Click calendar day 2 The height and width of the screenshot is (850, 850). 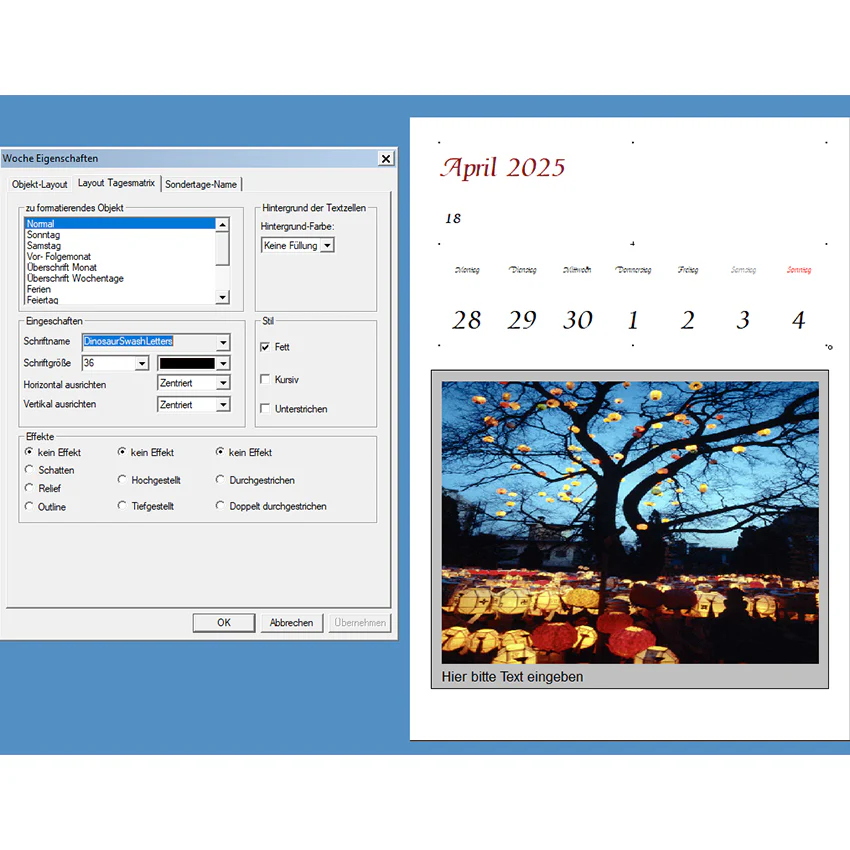pyautogui.click(x=688, y=320)
